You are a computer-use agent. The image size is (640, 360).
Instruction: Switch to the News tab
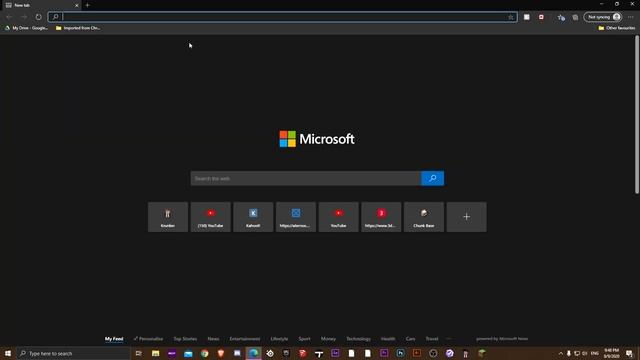(x=213, y=339)
